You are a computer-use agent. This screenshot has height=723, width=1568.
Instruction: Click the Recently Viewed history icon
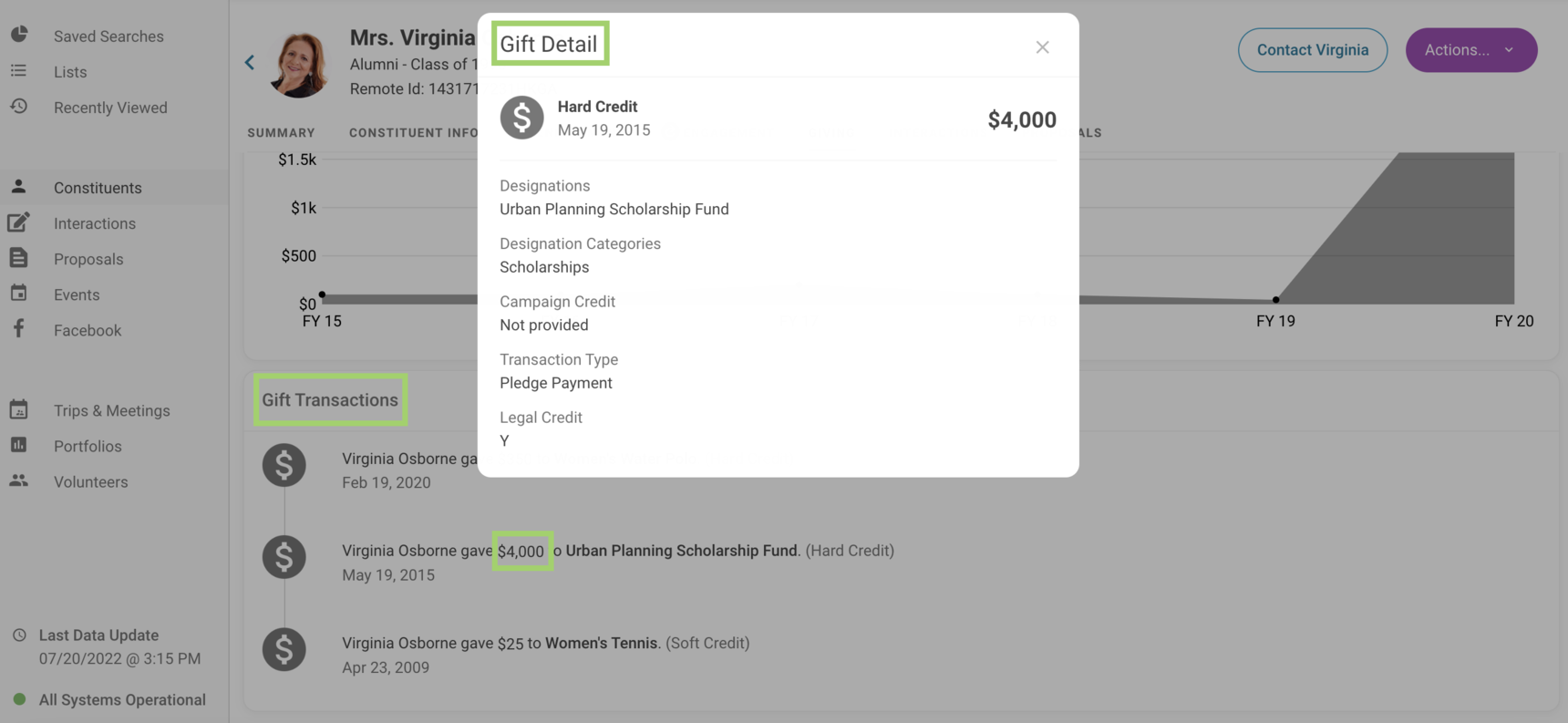pyautogui.click(x=18, y=107)
